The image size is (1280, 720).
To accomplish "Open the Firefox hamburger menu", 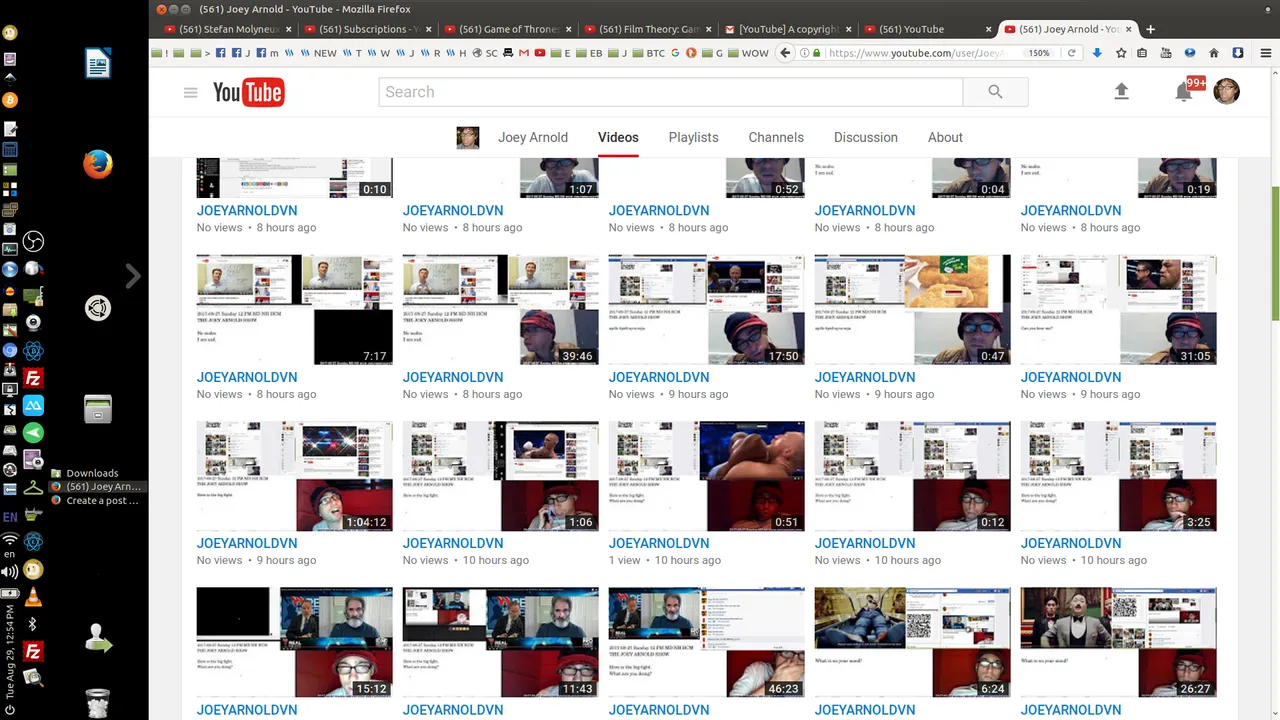I will click(1266, 53).
